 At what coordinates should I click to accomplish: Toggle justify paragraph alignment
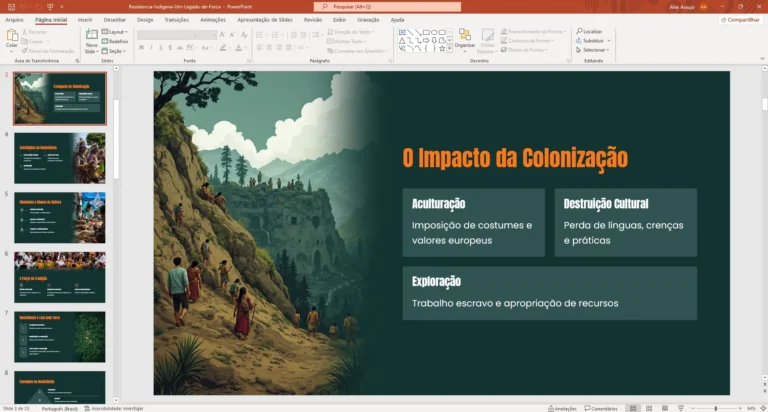pyautogui.click(x=288, y=48)
